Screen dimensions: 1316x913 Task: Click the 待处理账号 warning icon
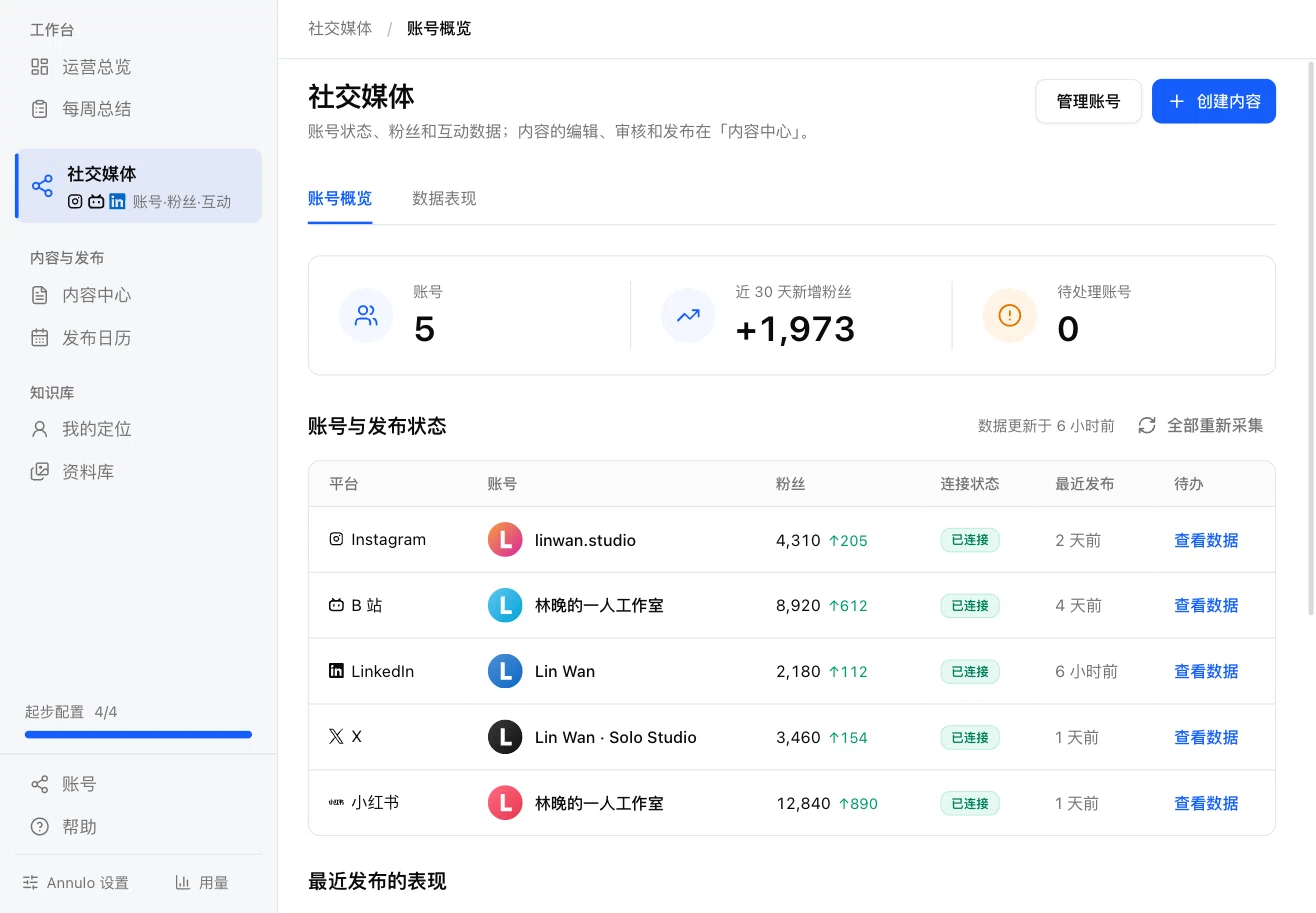pos(1010,316)
